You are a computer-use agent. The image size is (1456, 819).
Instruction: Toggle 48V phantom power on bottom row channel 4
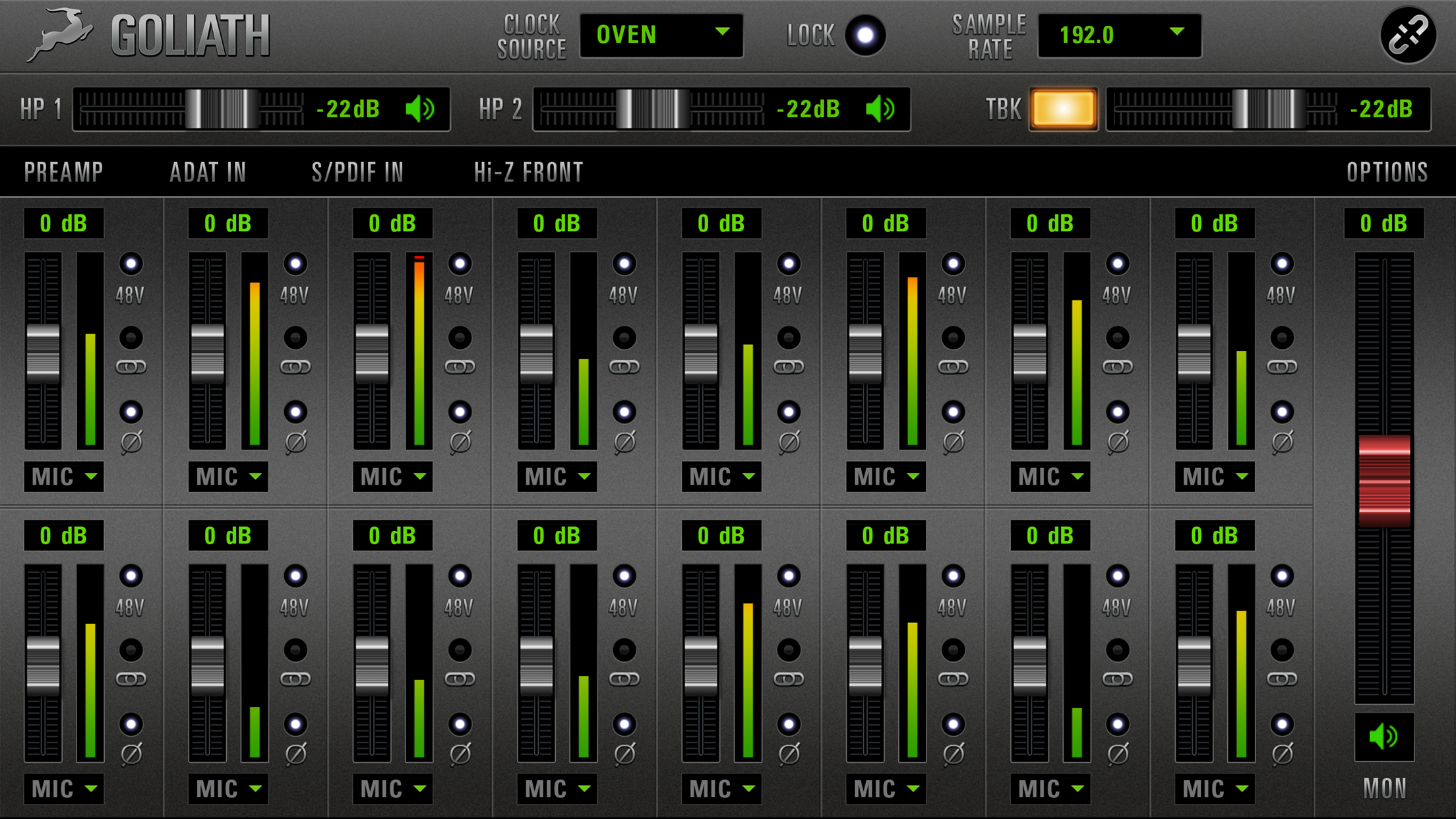(624, 576)
